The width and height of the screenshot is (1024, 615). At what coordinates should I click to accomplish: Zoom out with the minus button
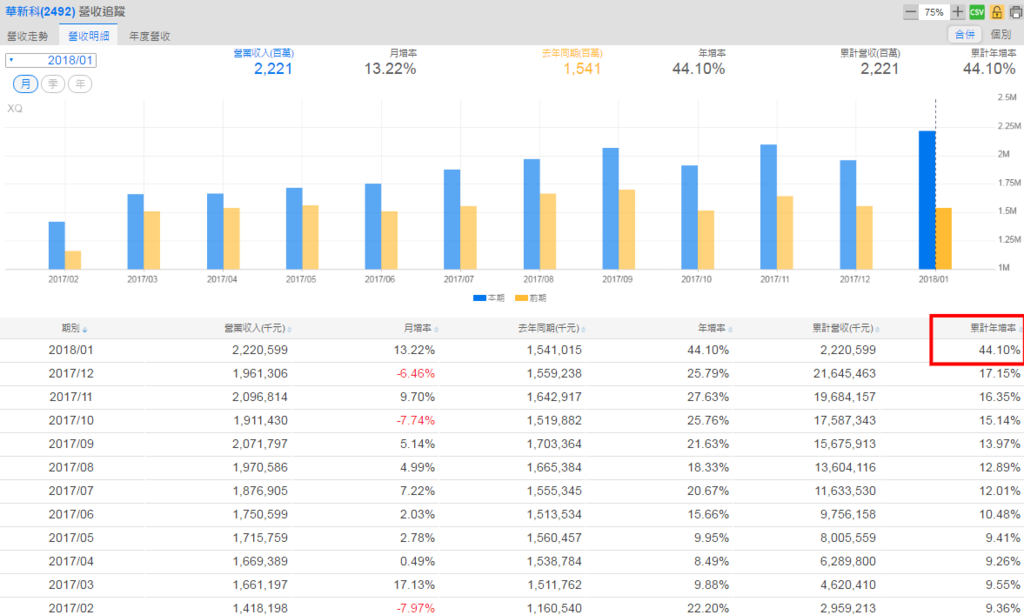point(910,12)
